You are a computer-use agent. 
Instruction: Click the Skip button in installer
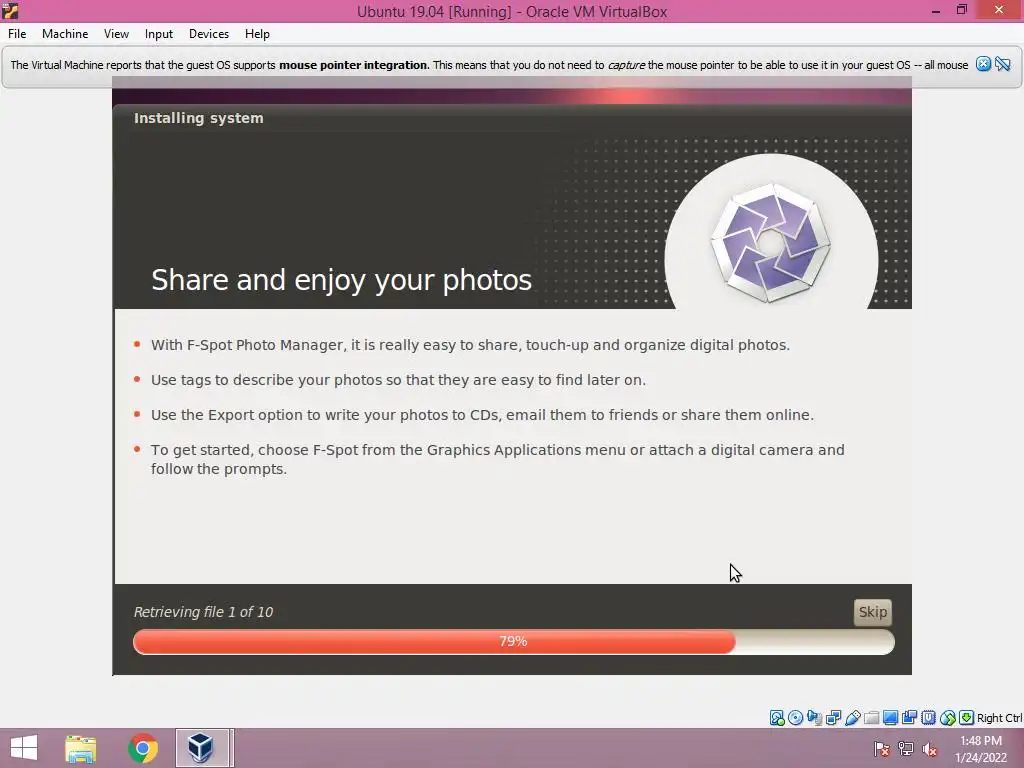872,612
